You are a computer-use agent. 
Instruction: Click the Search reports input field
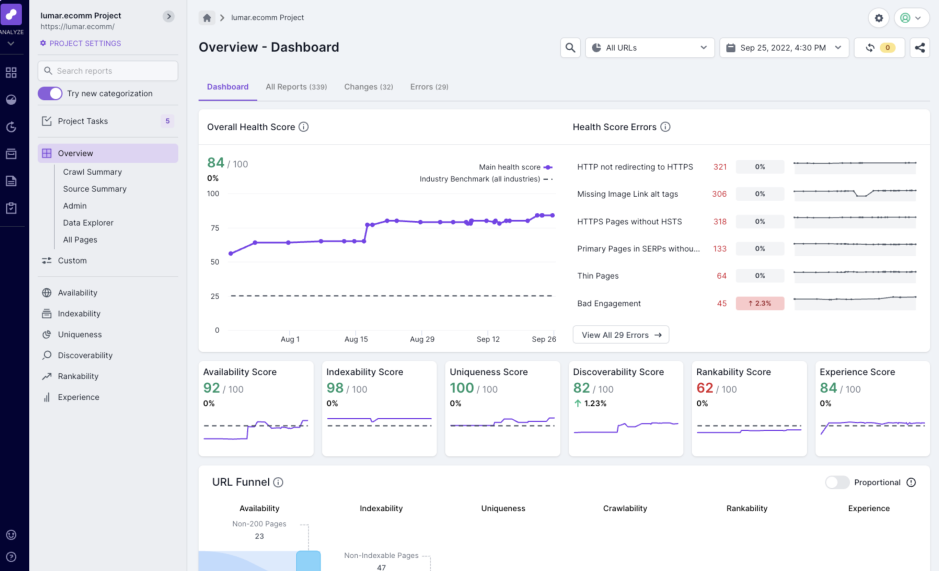tap(108, 71)
